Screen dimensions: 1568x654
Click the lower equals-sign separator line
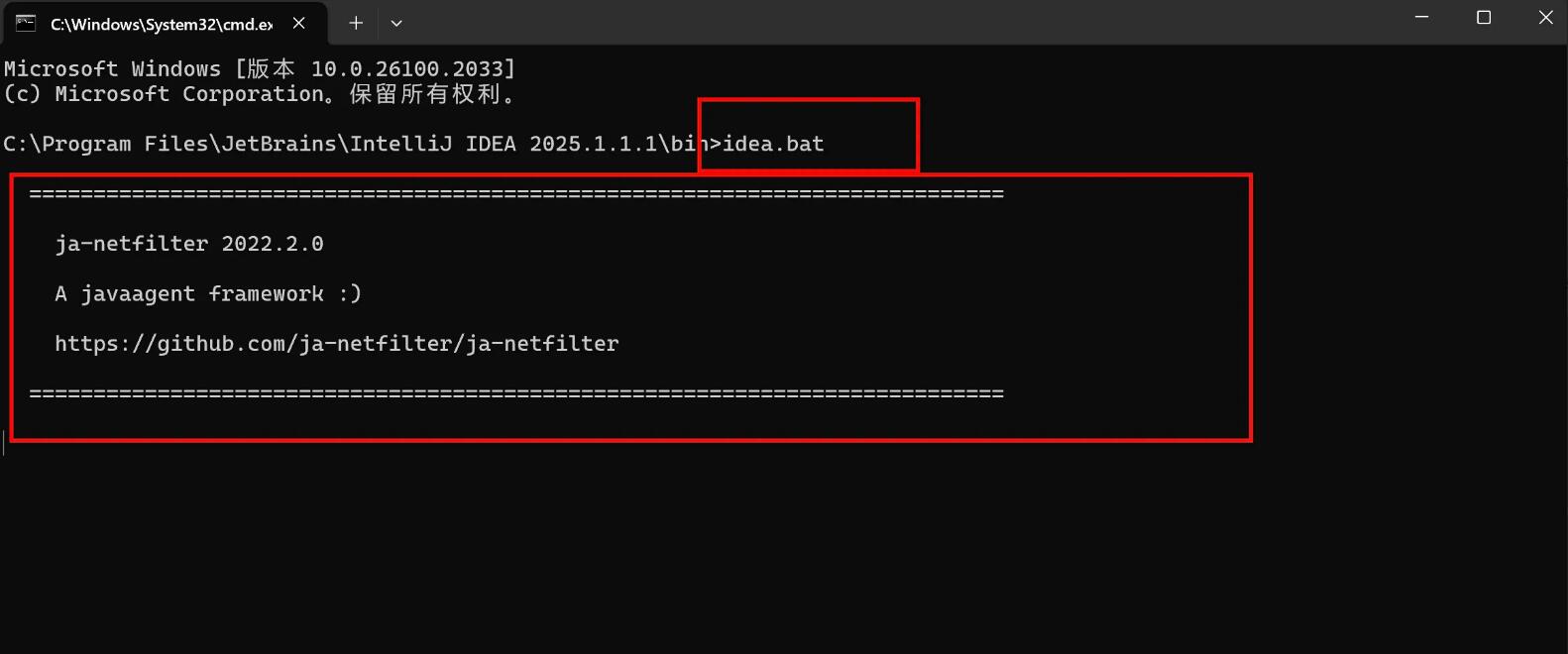point(516,393)
